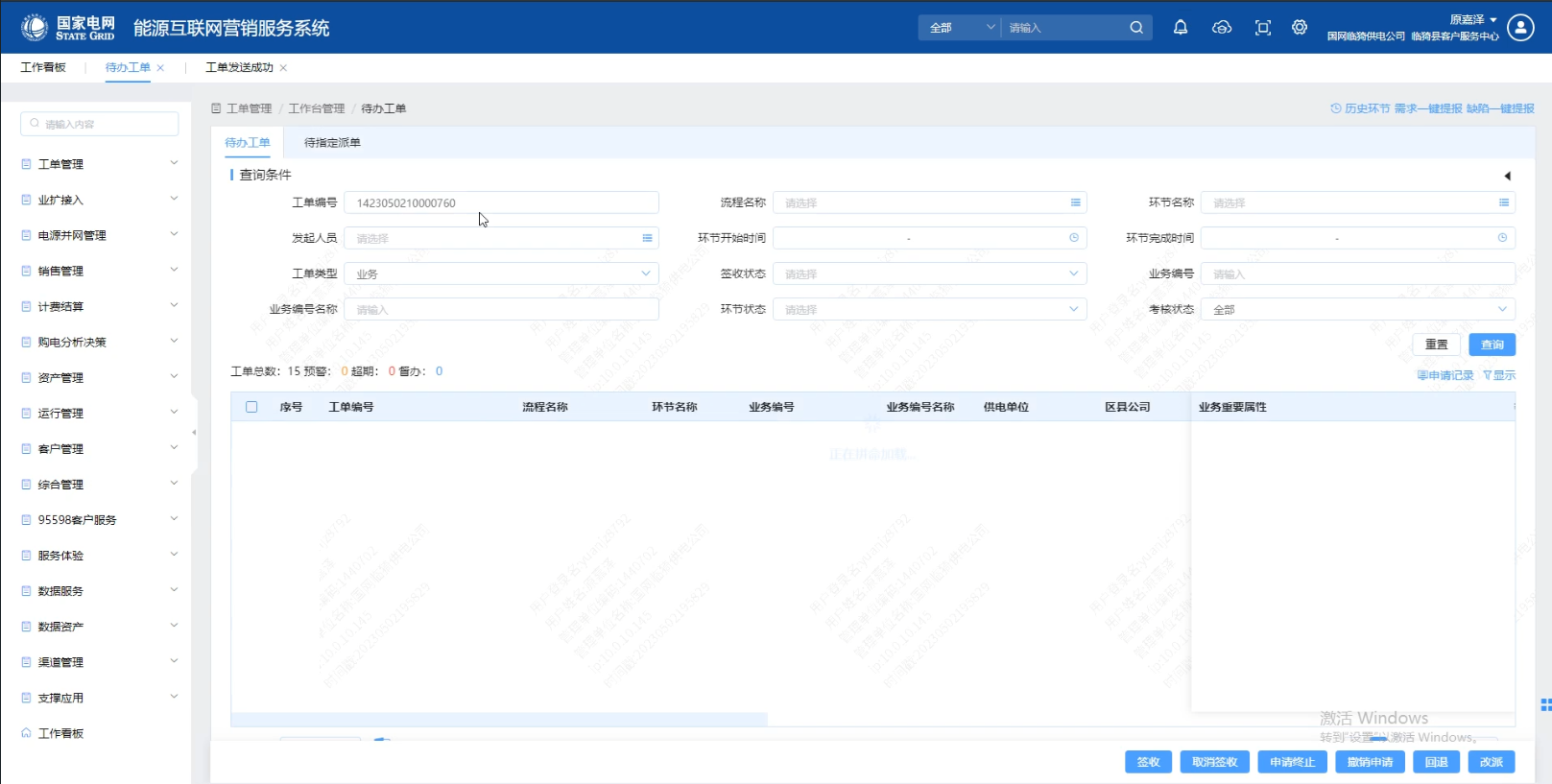Toggle the select-all checkbox in table header
The width and height of the screenshot is (1552, 784).
[251, 407]
